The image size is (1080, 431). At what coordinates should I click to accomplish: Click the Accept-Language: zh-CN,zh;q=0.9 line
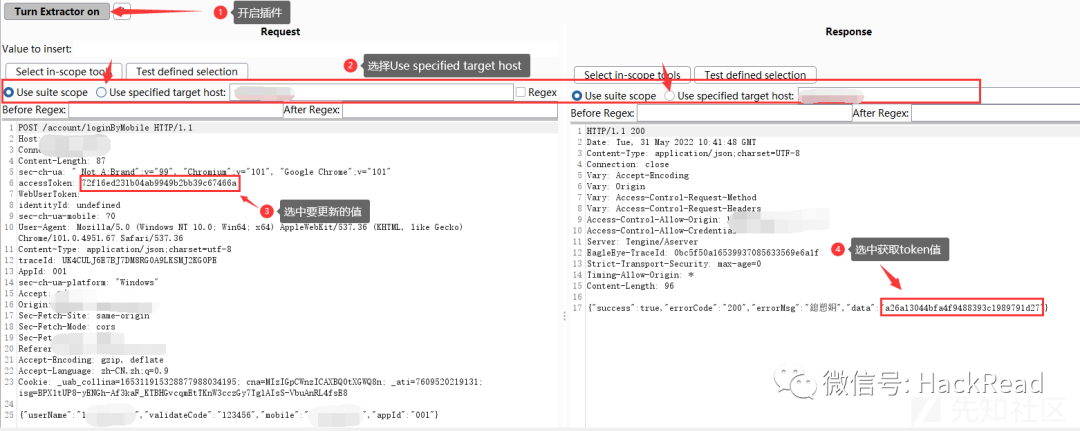click(x=95, y=370)
